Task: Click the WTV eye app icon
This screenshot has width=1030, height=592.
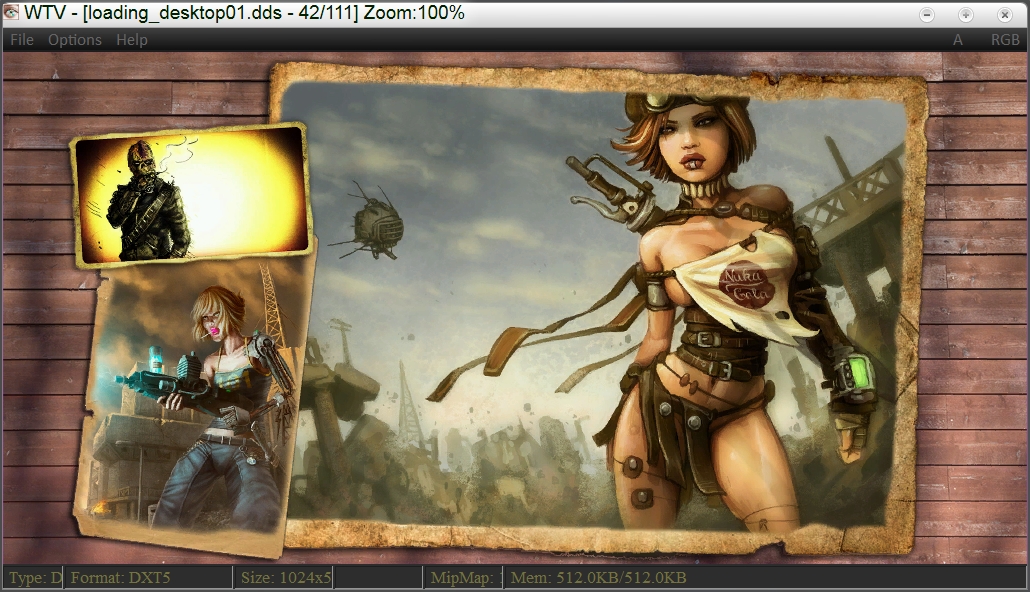Action: 11,13
